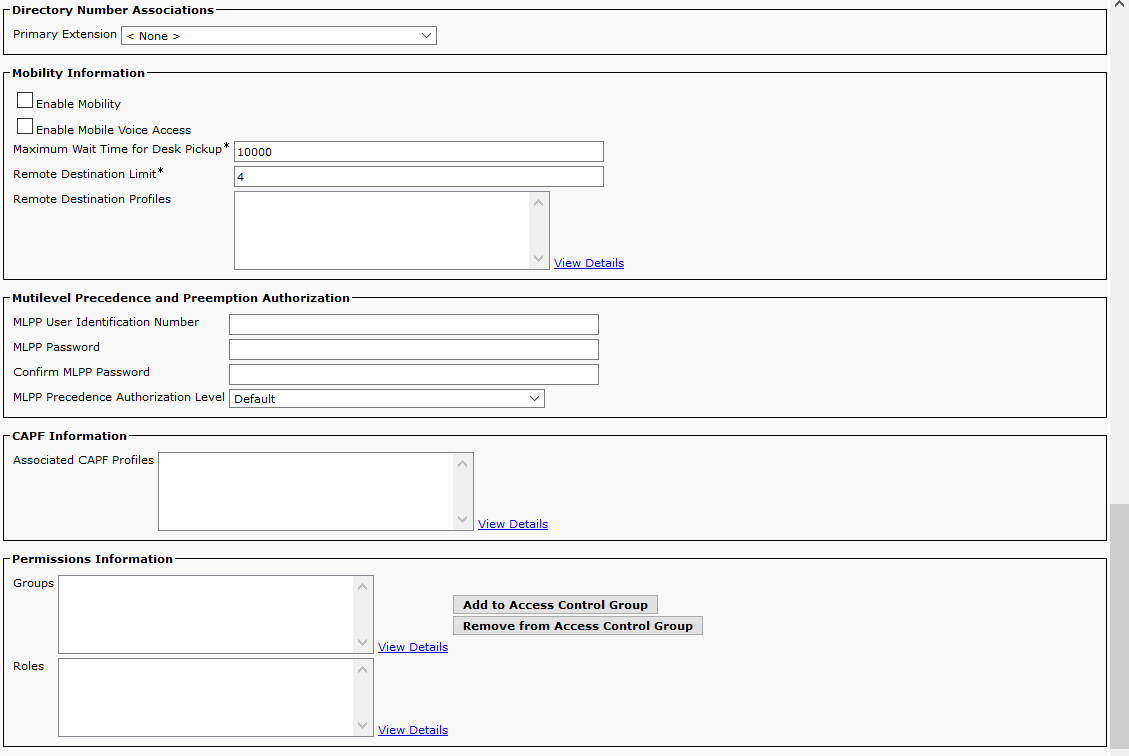This screenshot has width=1129, height=756.
Task: Click Add to Access Control Group button
Action: point(555,605)
